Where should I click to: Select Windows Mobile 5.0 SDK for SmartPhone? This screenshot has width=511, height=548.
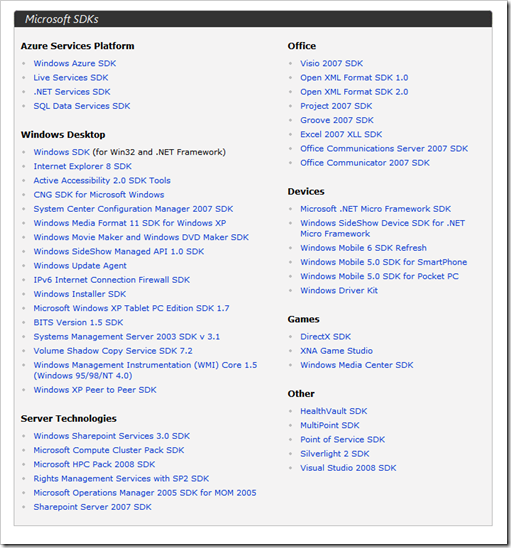click(x=384, y=262)
